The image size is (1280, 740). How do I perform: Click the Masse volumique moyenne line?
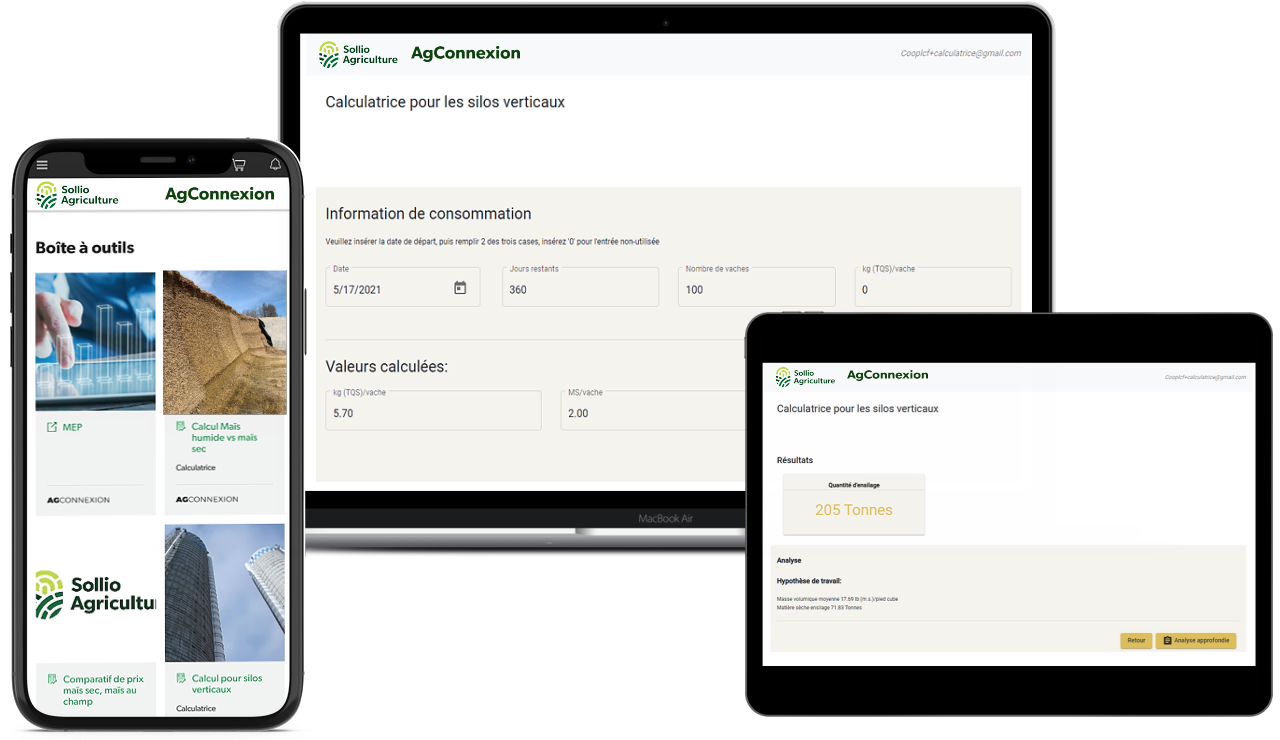click(837, 599)
